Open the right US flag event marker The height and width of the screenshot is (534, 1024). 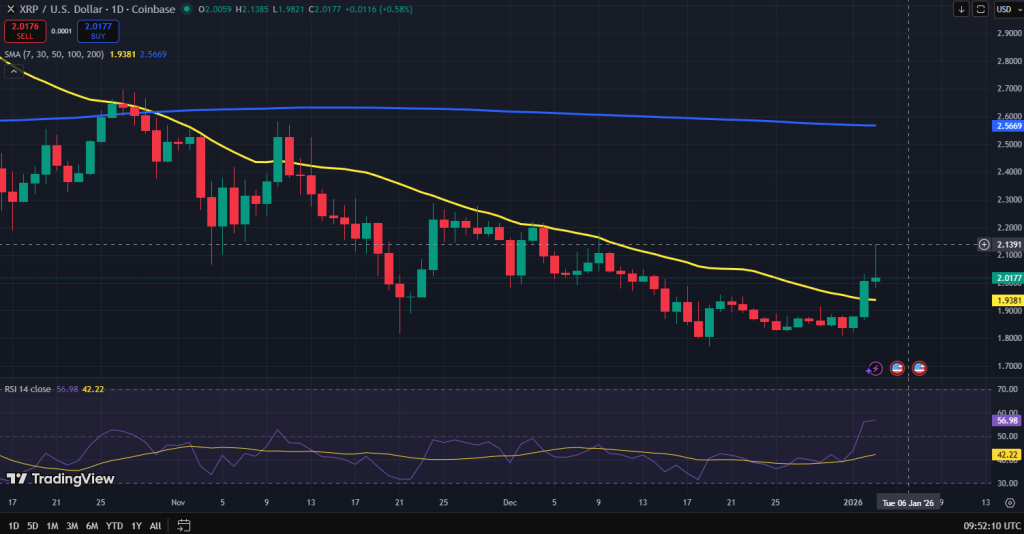[920, 368]
